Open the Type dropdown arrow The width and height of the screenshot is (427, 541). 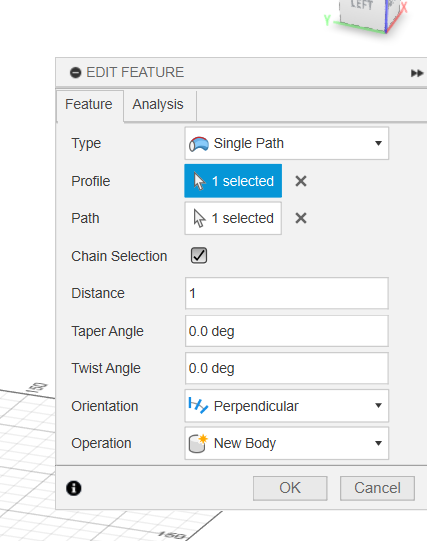point(378,143)
